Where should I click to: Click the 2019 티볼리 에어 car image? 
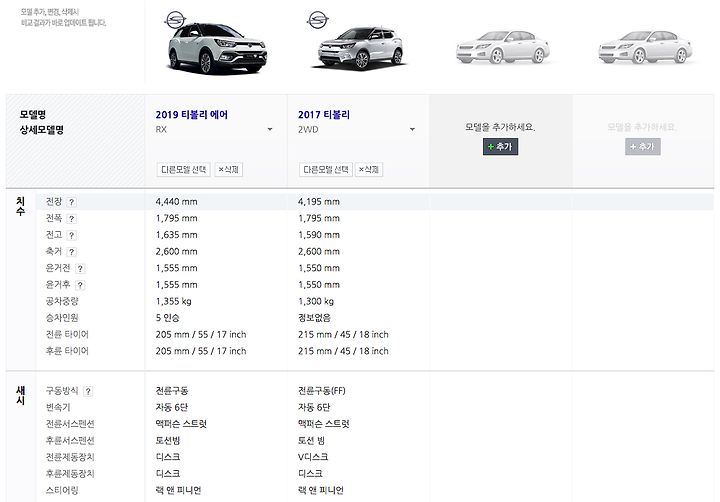[x=217, y=48]
